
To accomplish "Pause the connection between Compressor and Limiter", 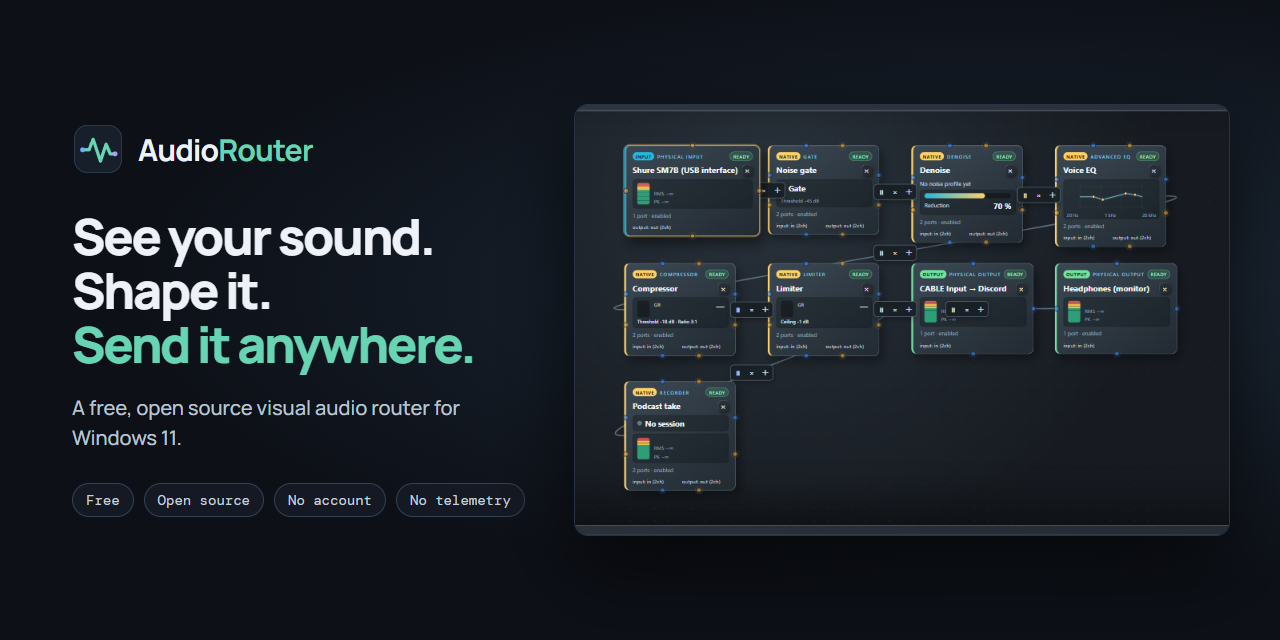I will [x=738, y=310].
